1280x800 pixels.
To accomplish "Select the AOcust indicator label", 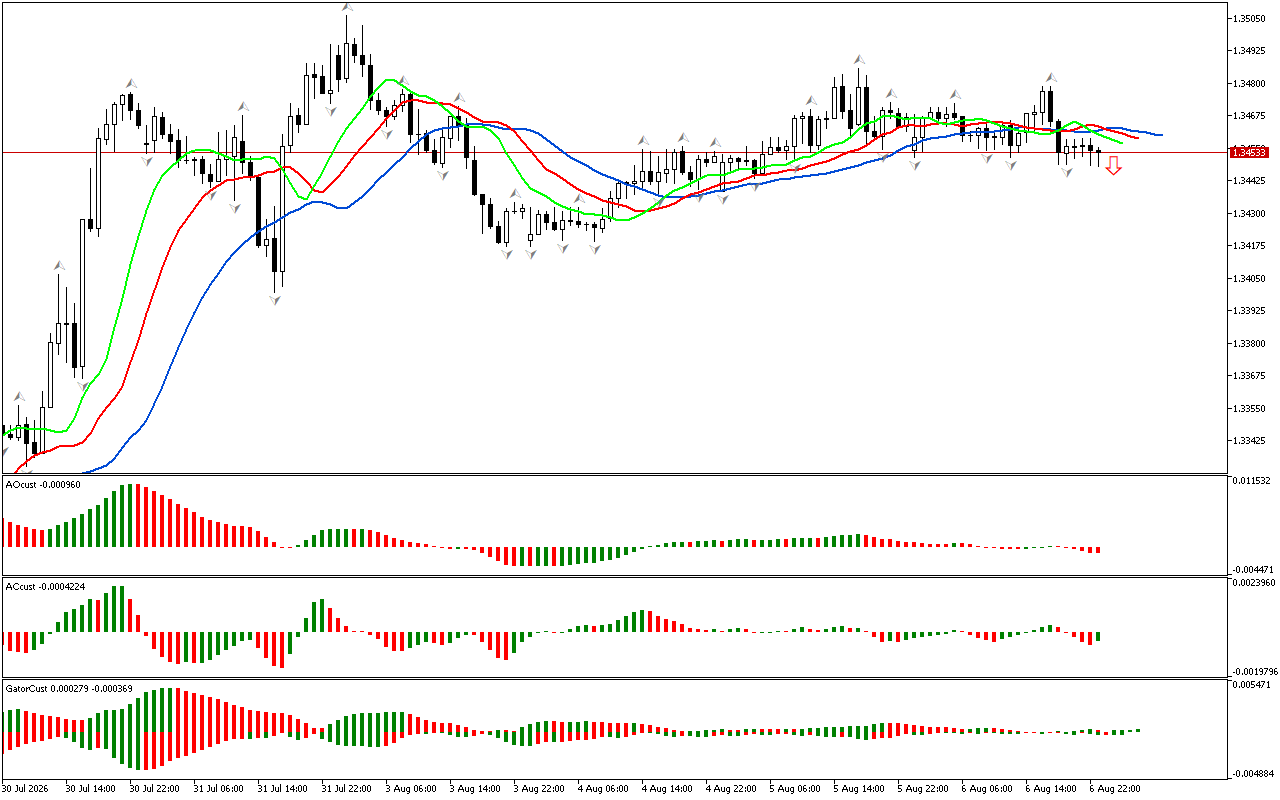I will [x=43, y=485].
